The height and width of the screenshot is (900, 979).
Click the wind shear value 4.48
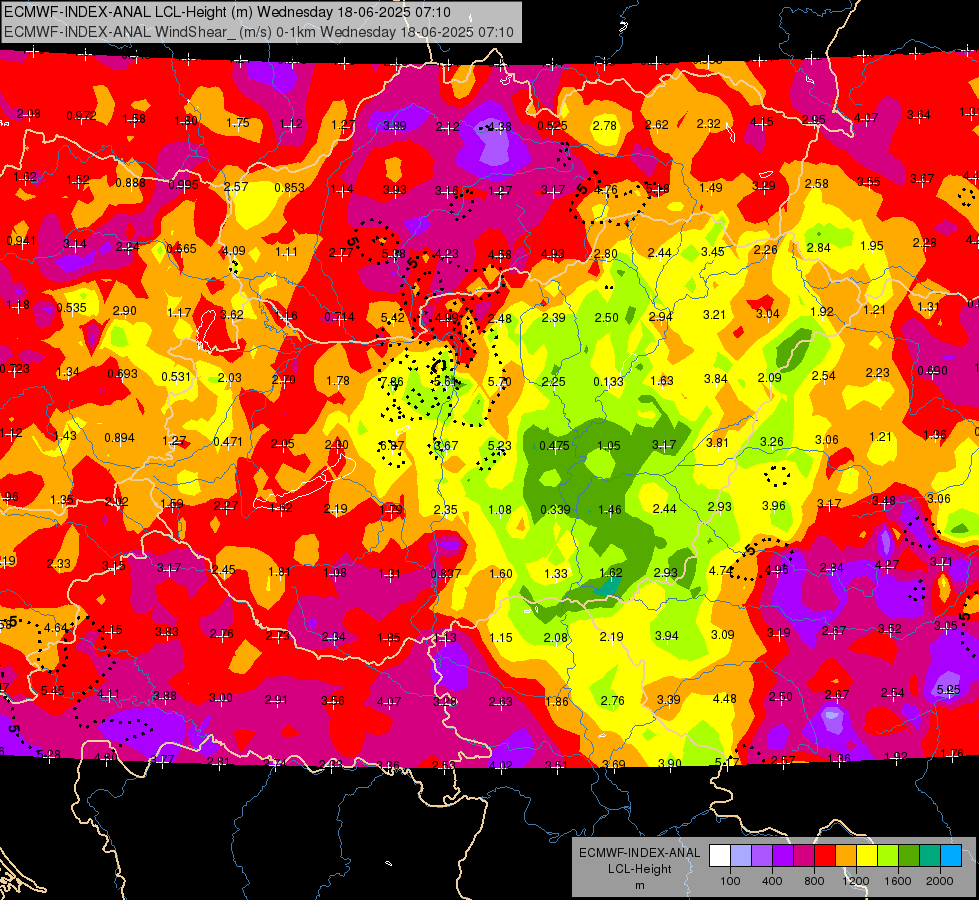724,698
